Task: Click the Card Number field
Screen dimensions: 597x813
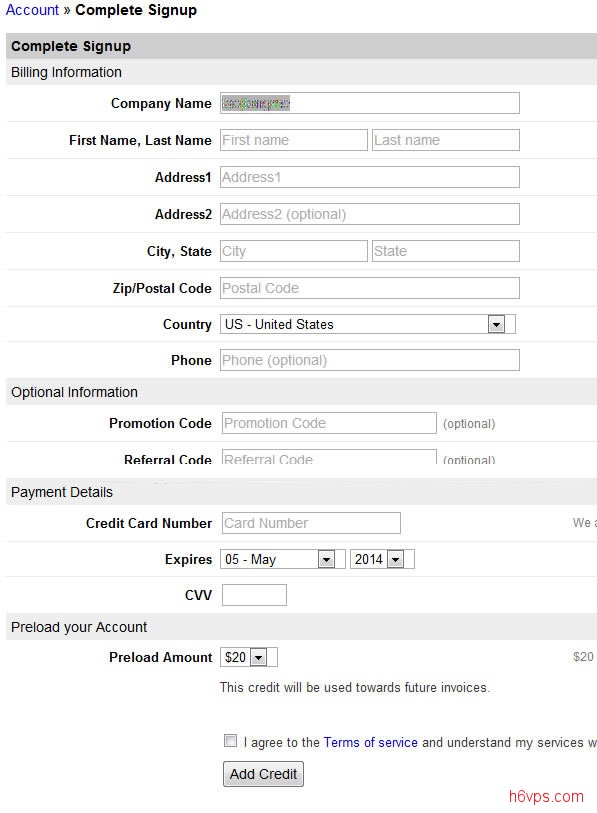Action: (x=311, y=523)
